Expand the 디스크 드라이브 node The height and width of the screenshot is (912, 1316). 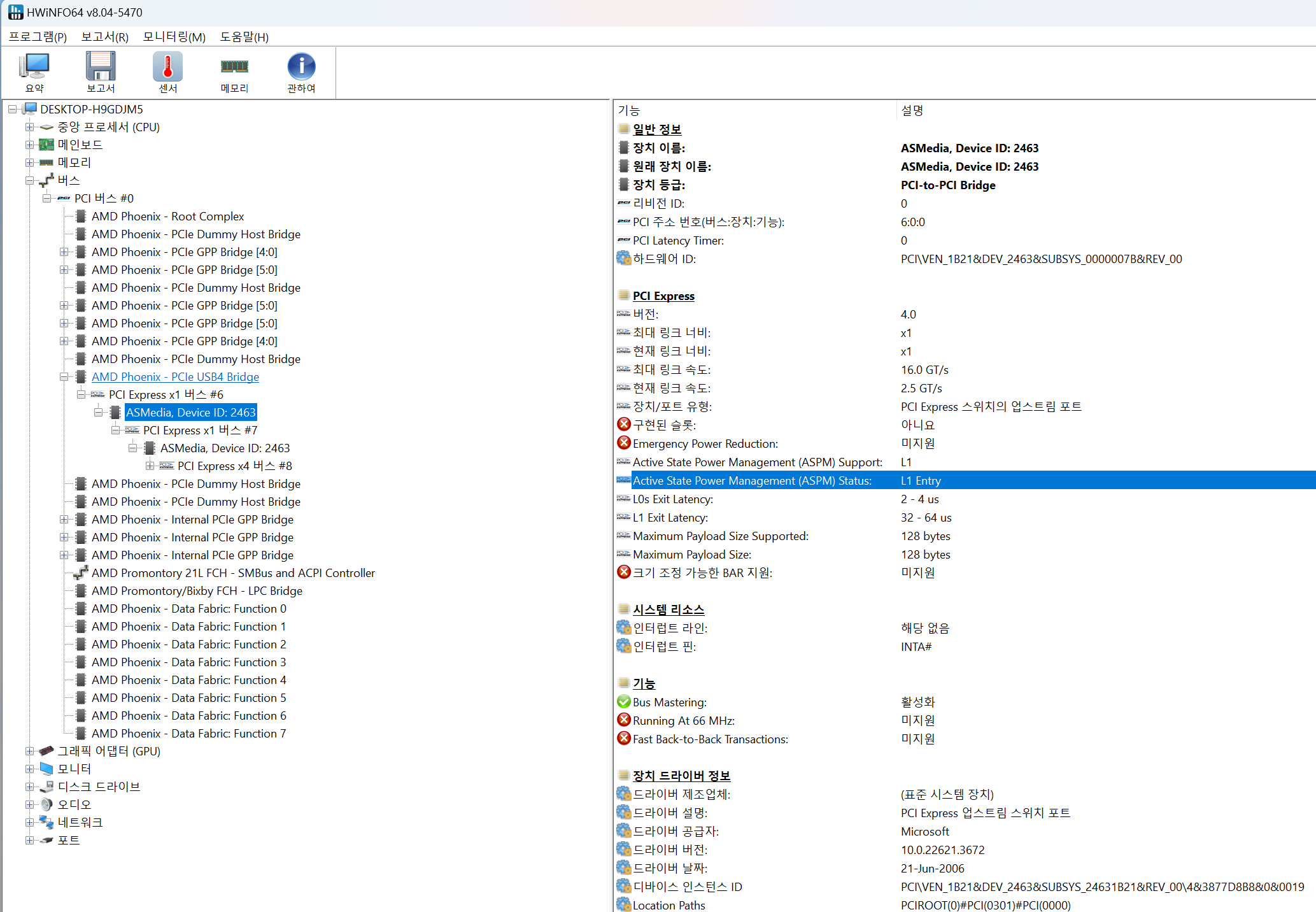pos(29,787)
